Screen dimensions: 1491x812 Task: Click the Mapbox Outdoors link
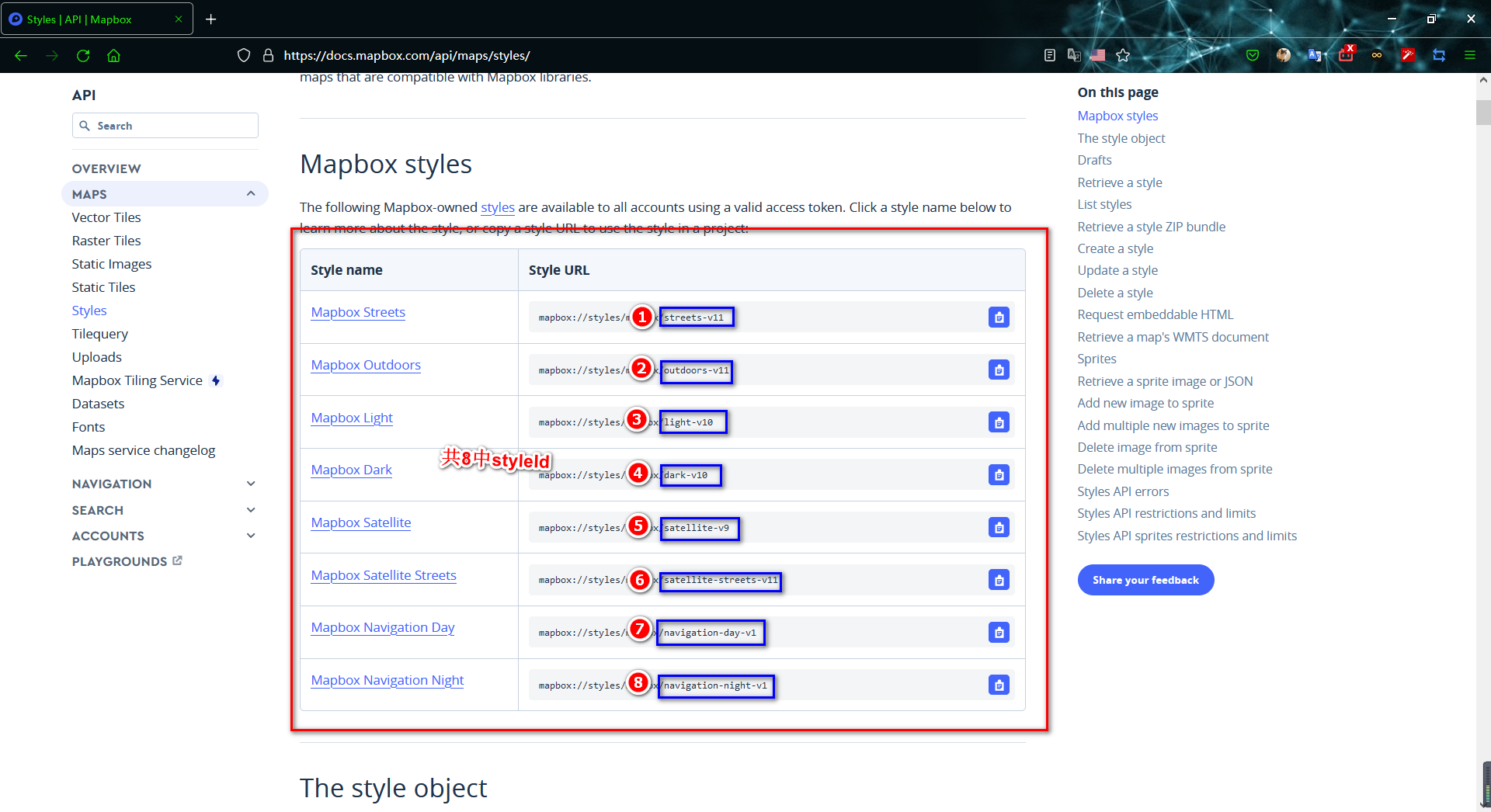pos(366,365)
